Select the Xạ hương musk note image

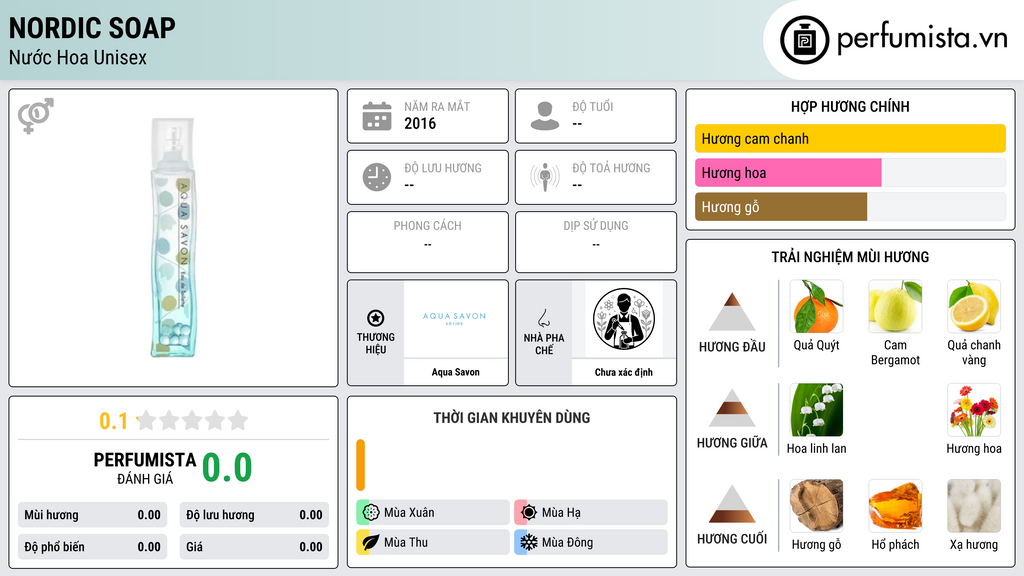coord(974,505)
